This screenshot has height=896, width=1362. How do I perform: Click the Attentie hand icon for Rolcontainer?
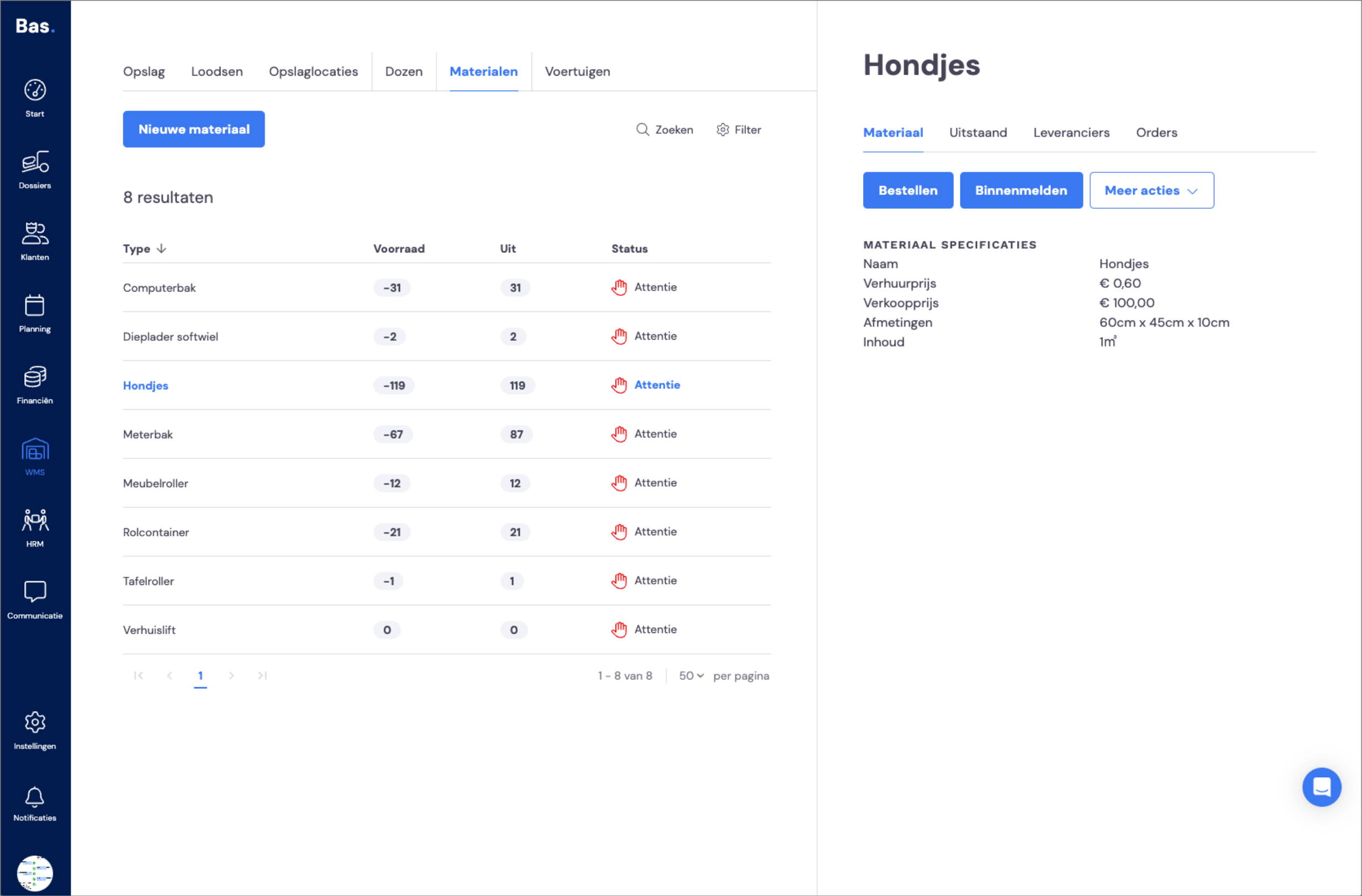click(x=619, y=531)
